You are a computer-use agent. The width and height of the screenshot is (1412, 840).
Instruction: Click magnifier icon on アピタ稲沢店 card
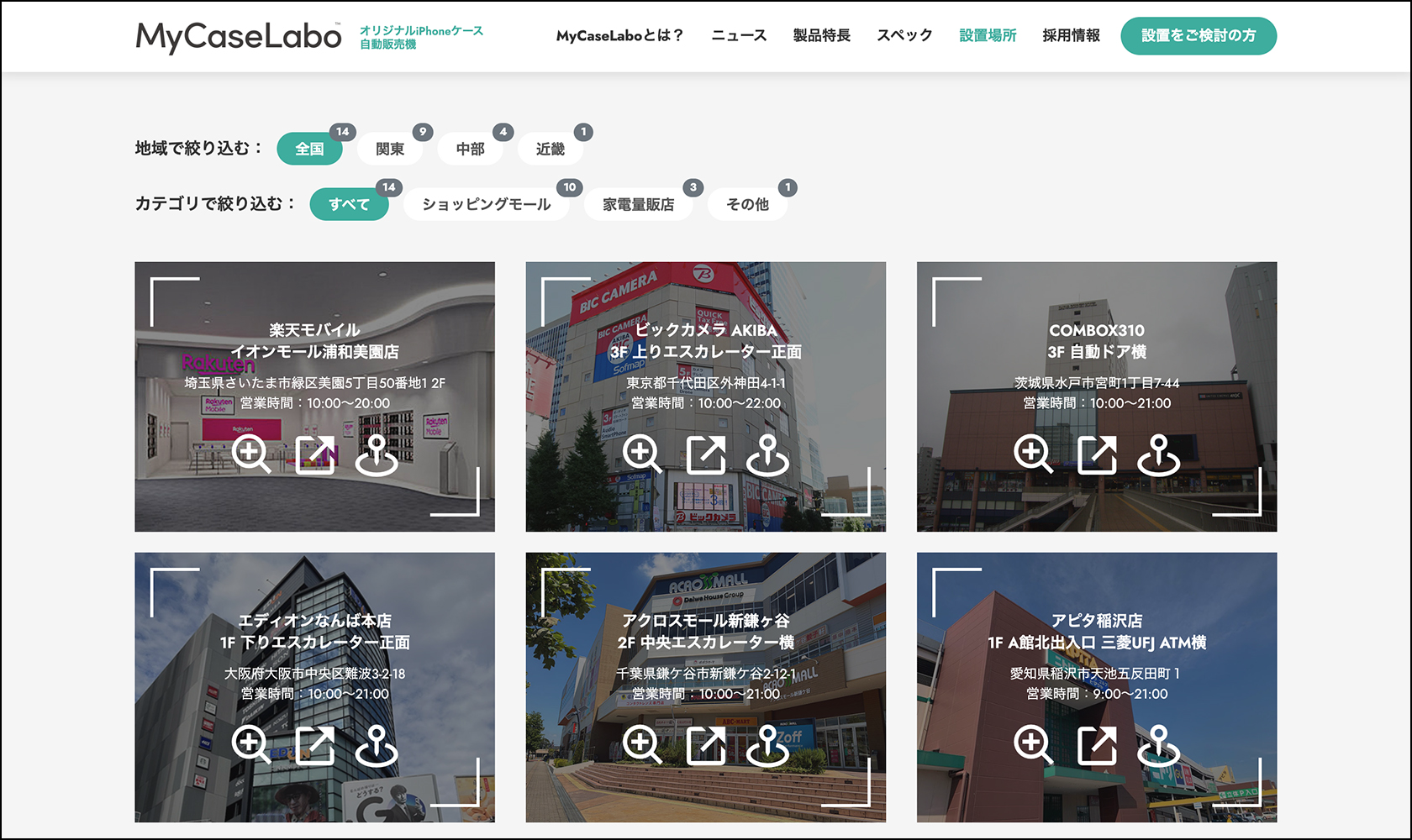[x=1032, y=745]
